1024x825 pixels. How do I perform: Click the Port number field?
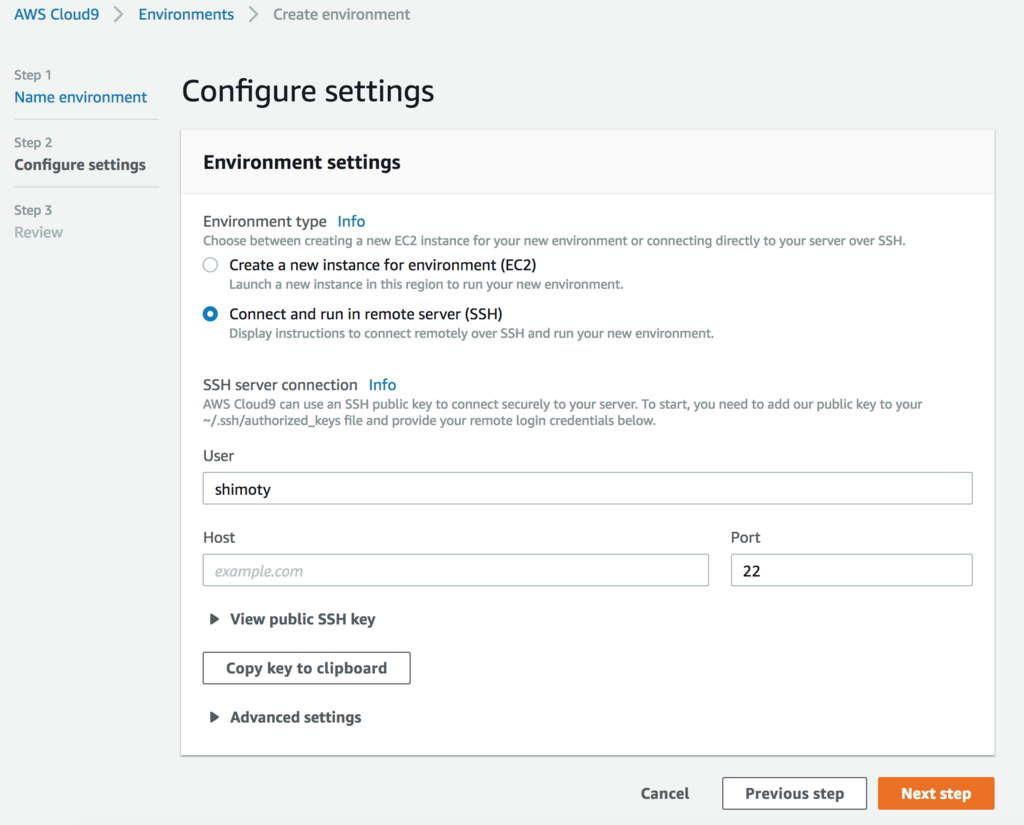[851, 571]
